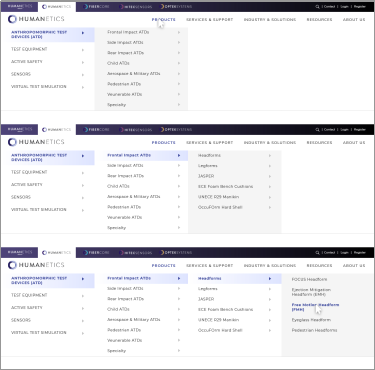Open Services & Support in the middle panel's navigation
Image resolution: width=375 pixels, height=370 pixels.
pyautogui.click(x=209, y=143)
